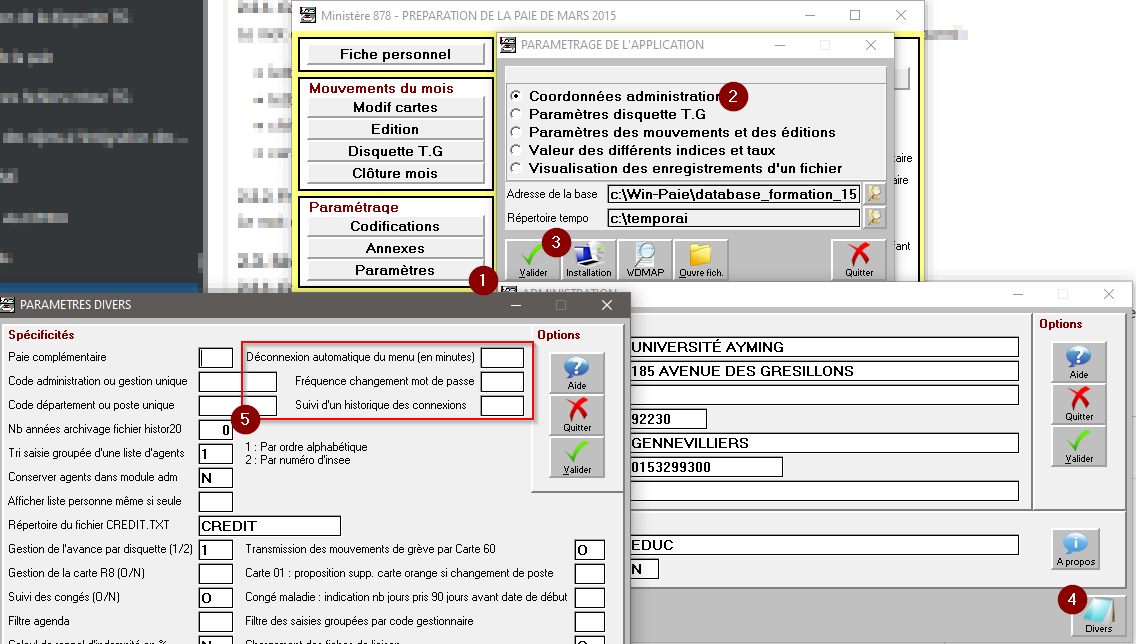Open the Codifications settings button
The width and height of the screenshot is (1136, 644).
pos(395,227)
